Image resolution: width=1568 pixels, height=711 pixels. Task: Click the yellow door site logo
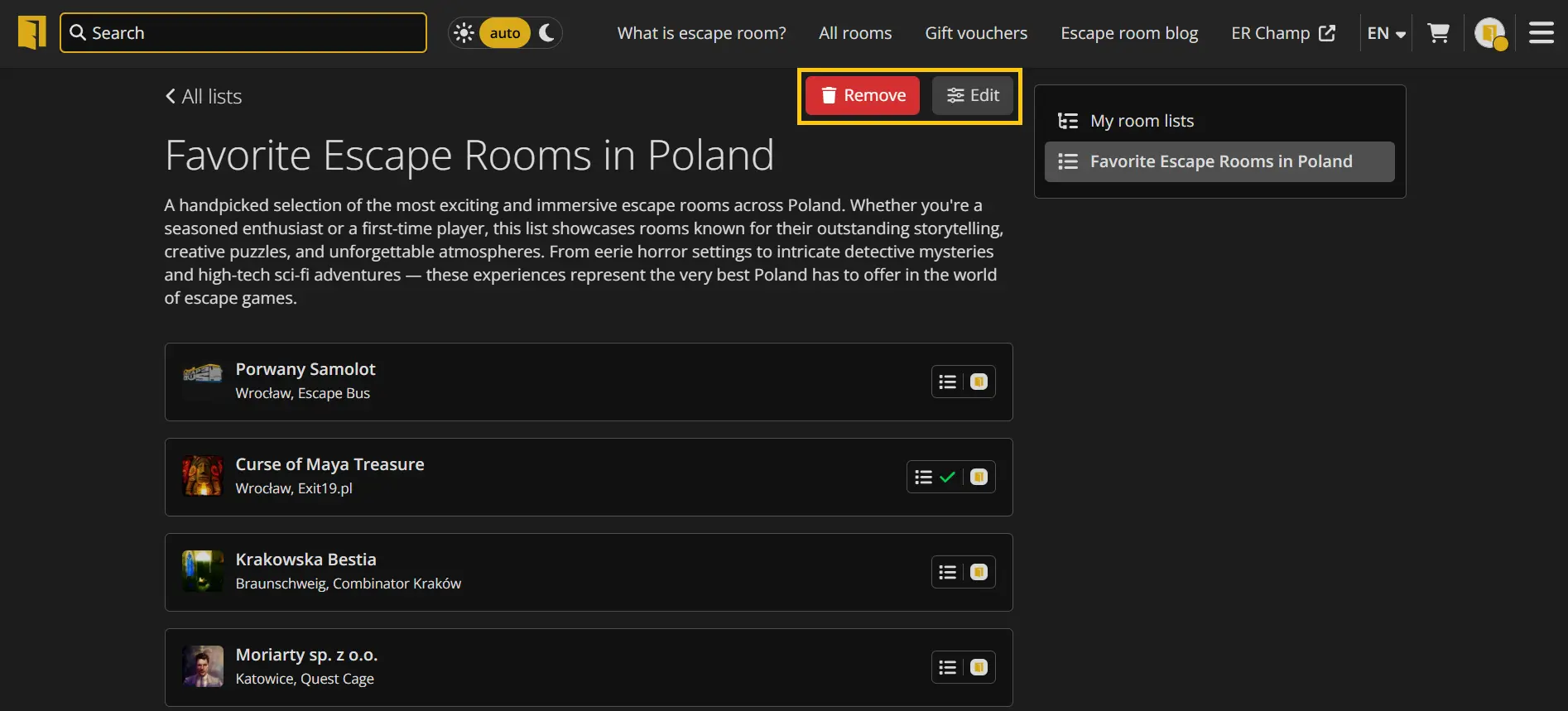32,33
